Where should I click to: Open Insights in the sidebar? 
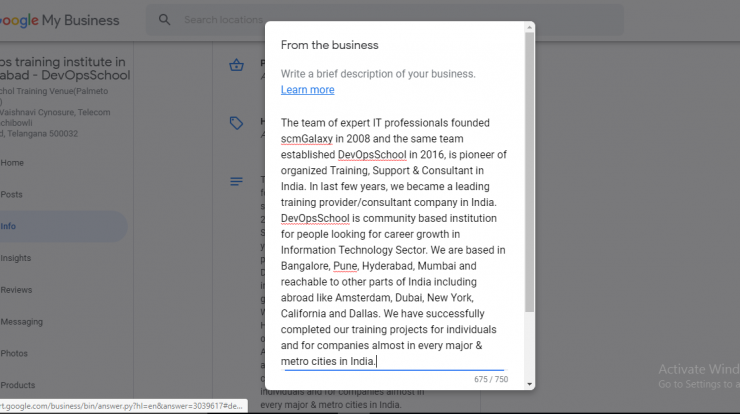tap(16, 258)
